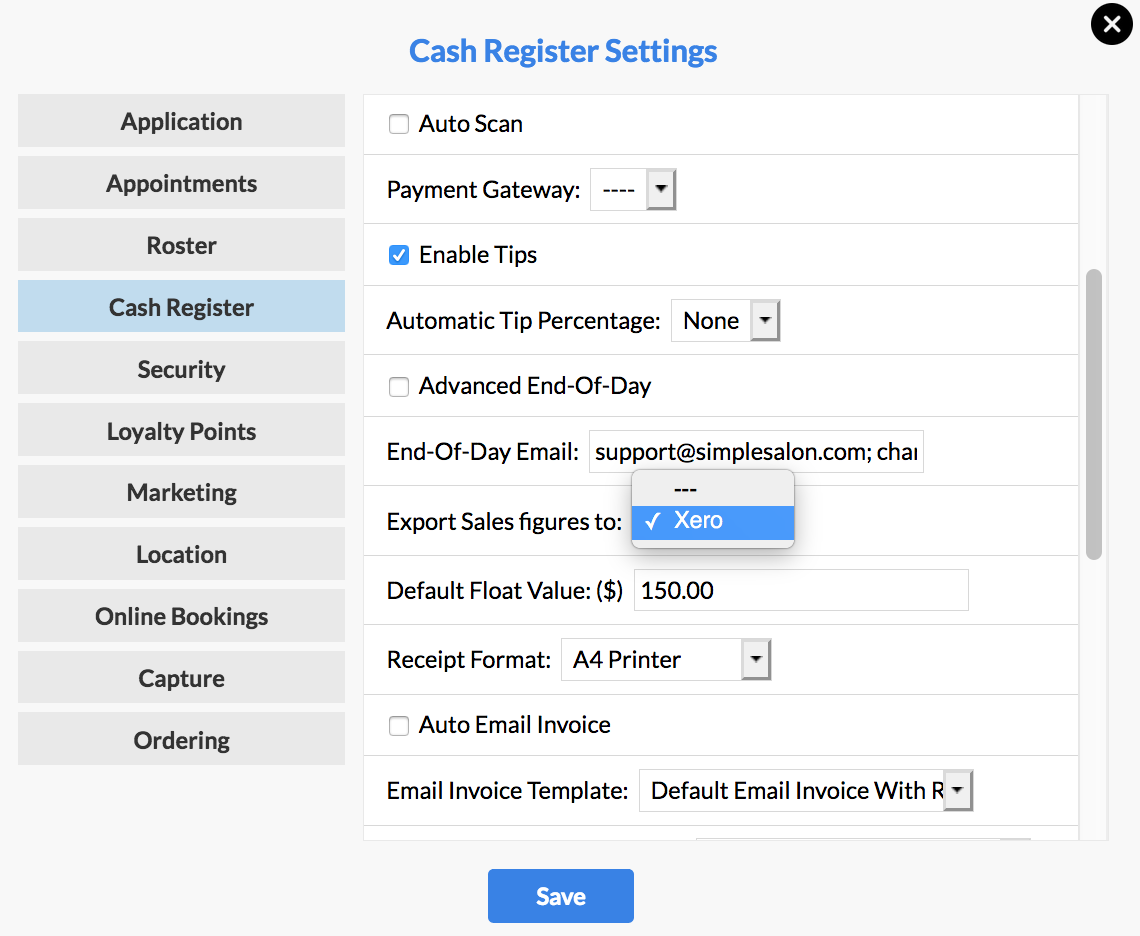Screen dimensions: 1140x936
Task: Uncheck the Enable Tips checkbox
Action: pyautogui.click(x=398, y=255)
